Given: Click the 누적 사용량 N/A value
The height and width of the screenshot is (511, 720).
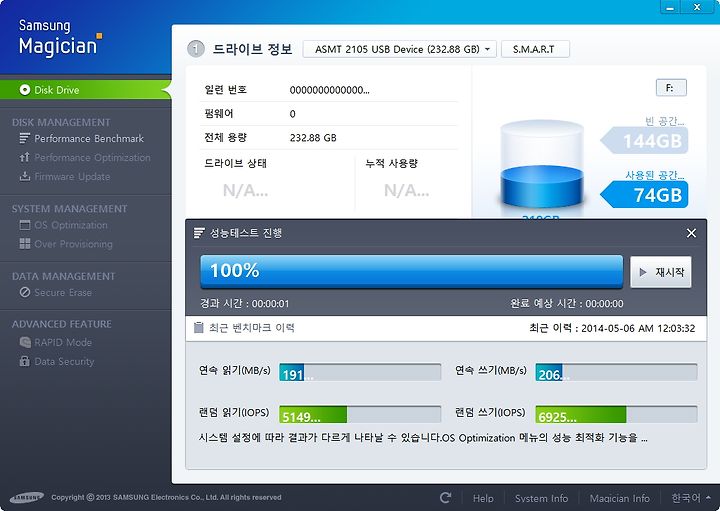Looking at the screenshot, I should tap(407, 190).
